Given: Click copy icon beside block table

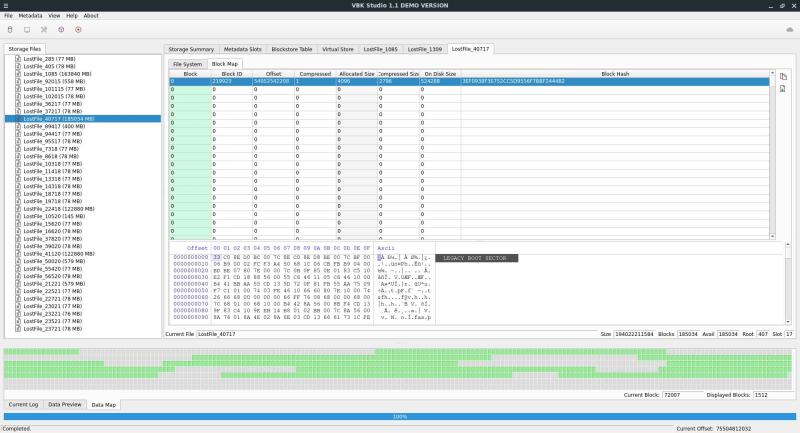Looking at the screenshot, I should click(x=783, y=77).
